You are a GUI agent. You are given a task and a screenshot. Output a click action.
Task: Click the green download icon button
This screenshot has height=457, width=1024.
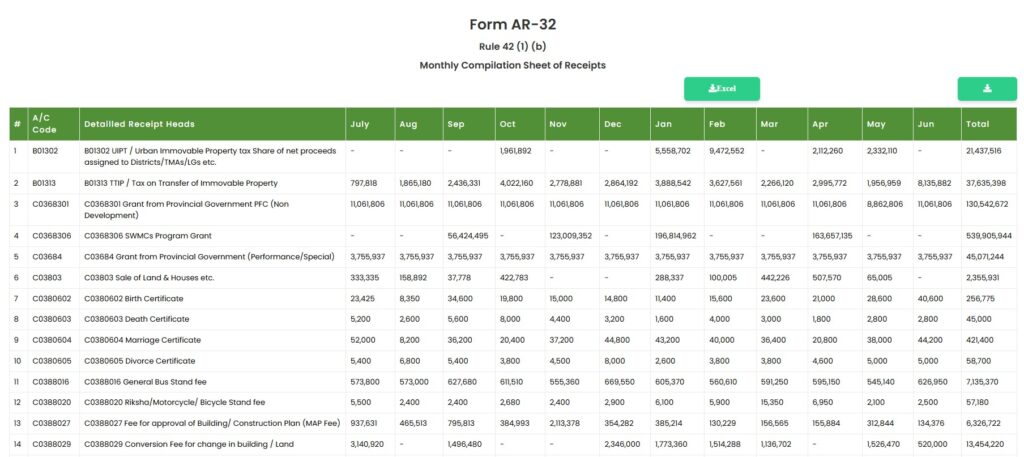point(987,89)
